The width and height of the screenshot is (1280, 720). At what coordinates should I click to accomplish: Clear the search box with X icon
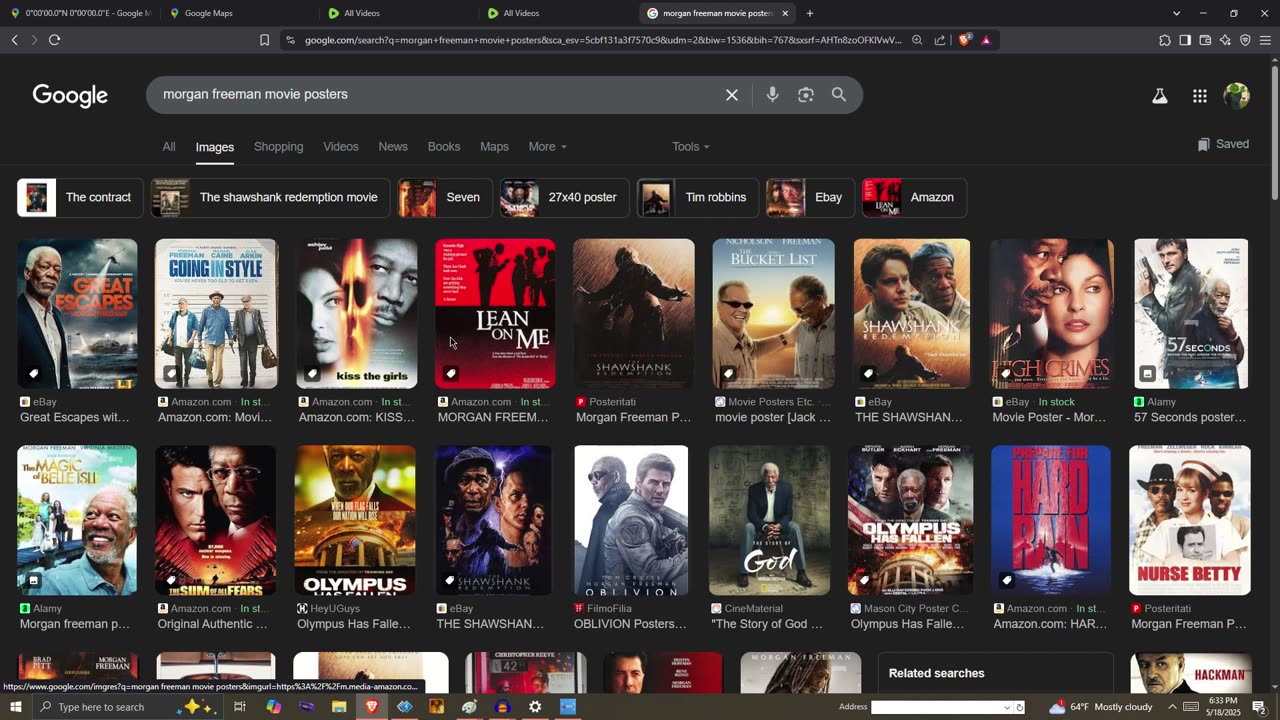click(x=732, y=95)
